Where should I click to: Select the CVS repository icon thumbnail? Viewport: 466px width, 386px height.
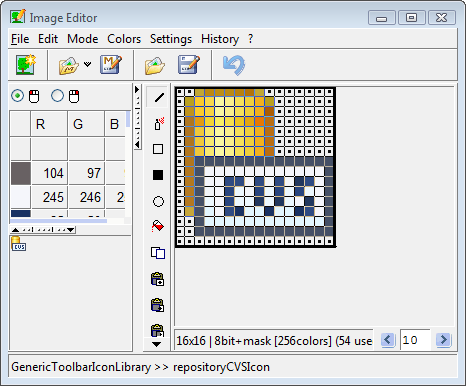point(18,243)
